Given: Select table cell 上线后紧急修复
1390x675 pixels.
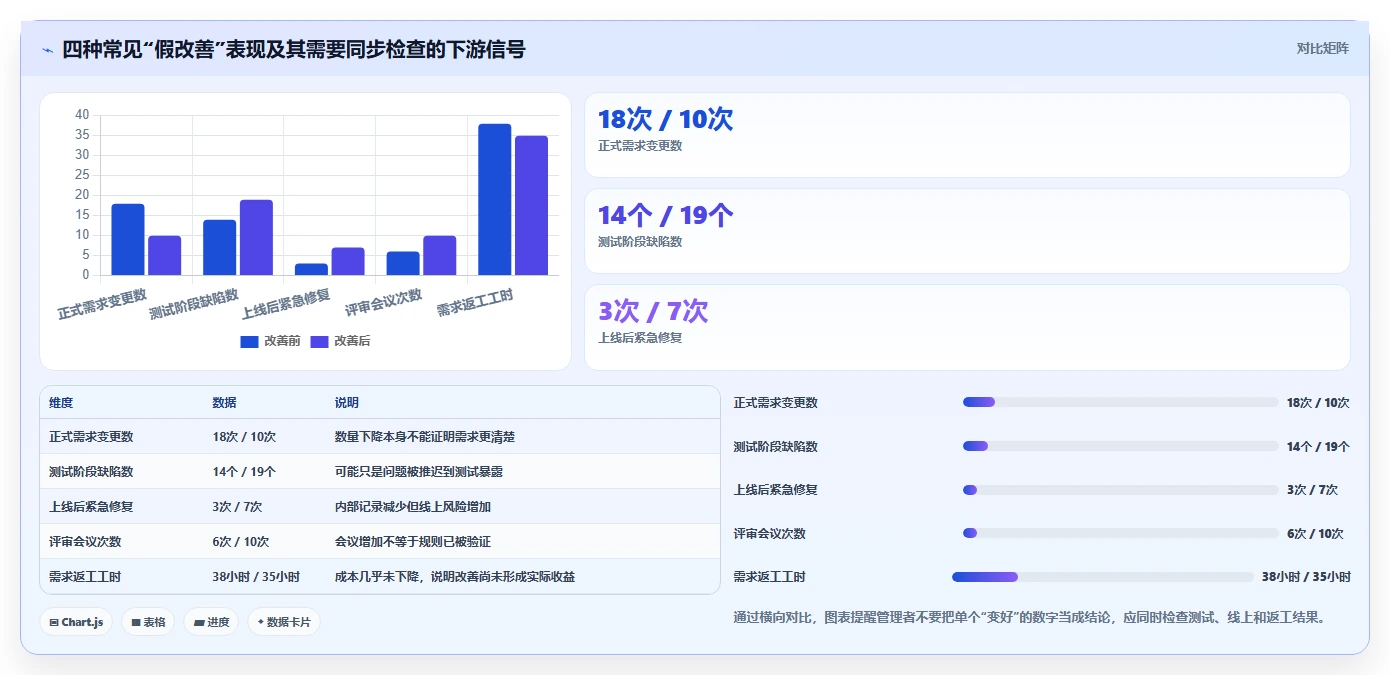Looking at the screenshot, I should [x=91, y=507].
